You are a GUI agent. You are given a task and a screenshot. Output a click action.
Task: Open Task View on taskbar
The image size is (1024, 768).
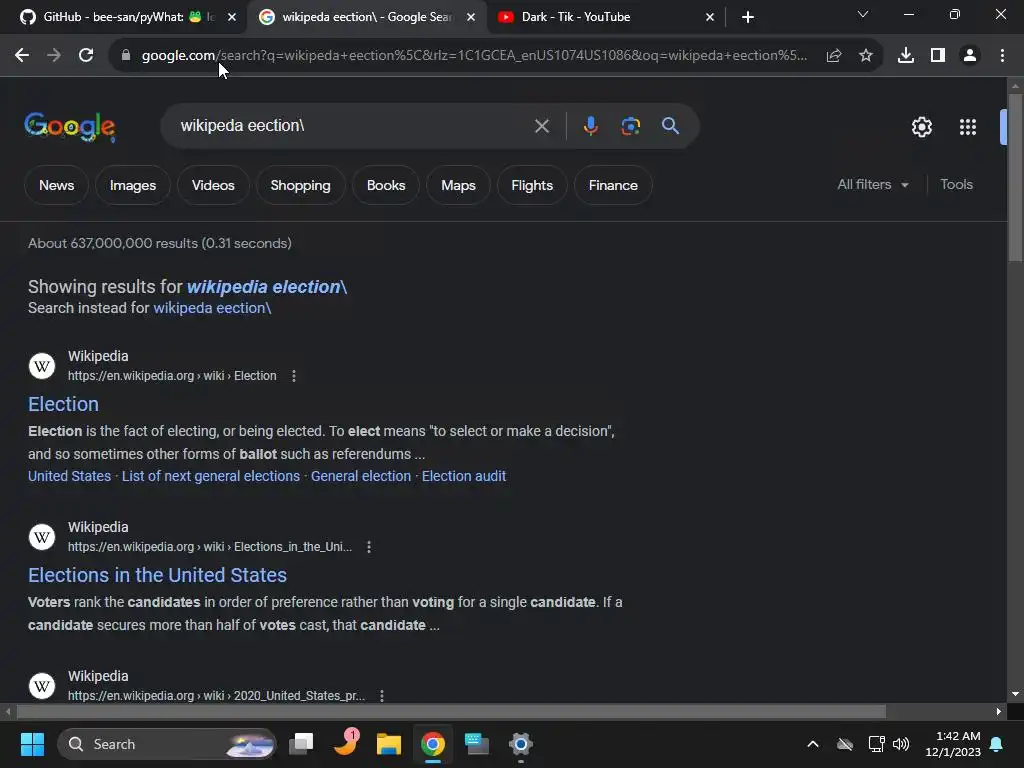302,744
